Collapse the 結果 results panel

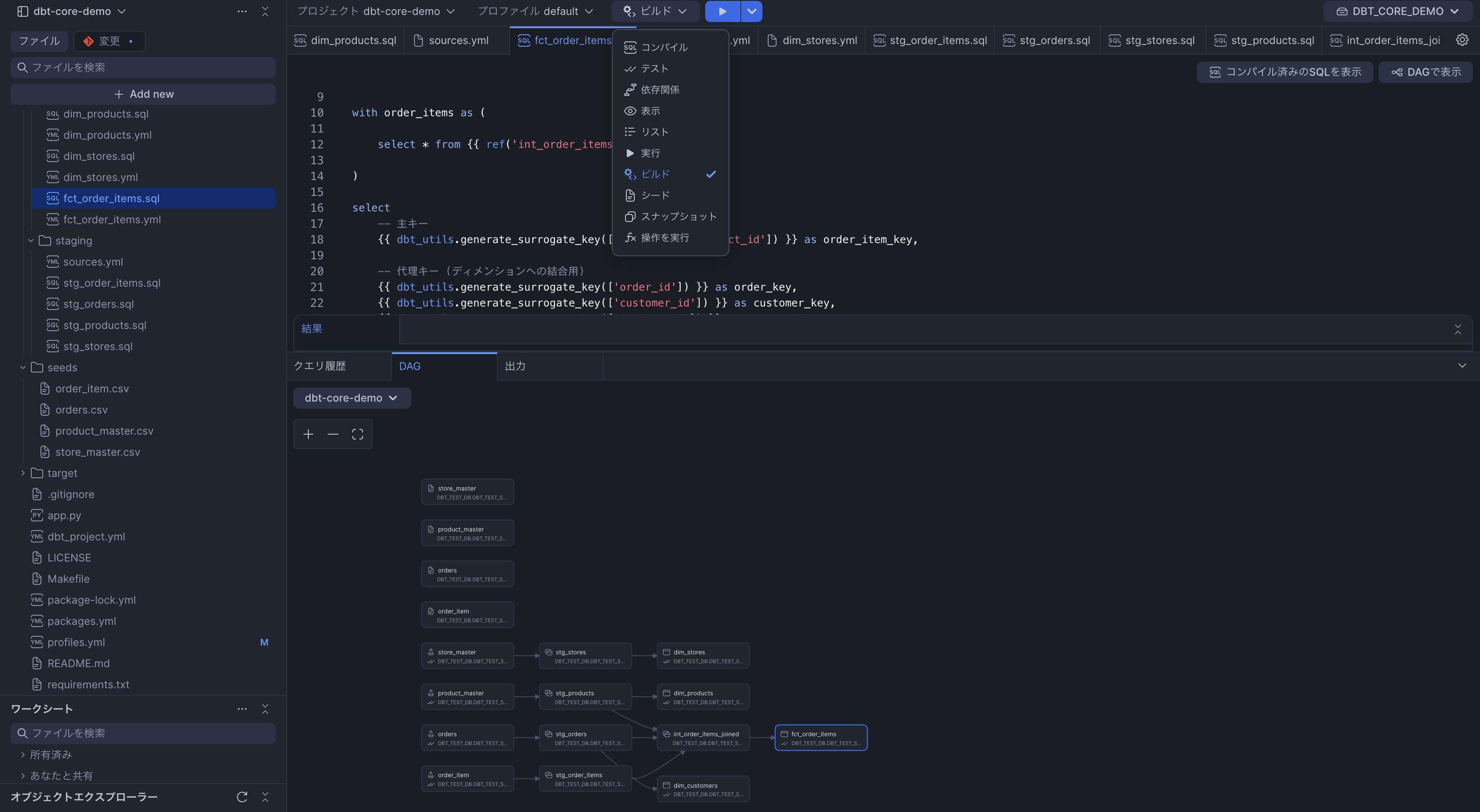click(x=1458, y=329)
